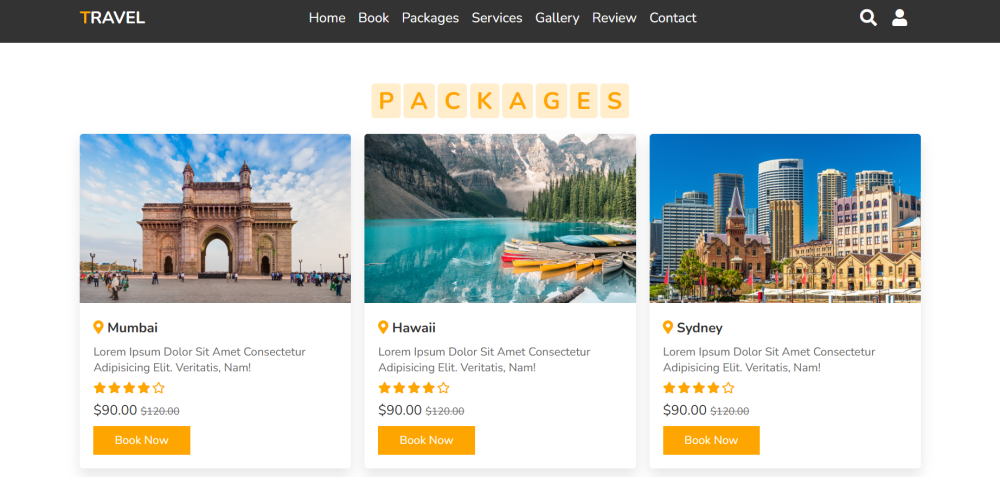Click the location pin beside Sydney
Viewport: 1000px width, 477px height.
click(668, 327)
